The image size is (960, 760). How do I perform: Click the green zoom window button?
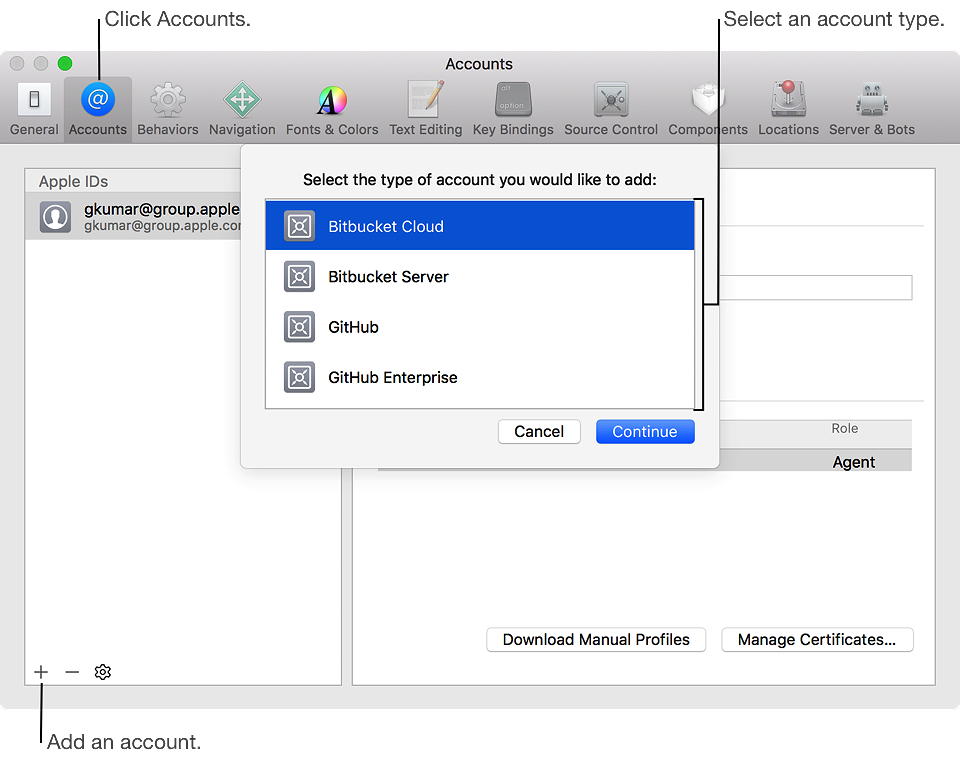point(65,63)
